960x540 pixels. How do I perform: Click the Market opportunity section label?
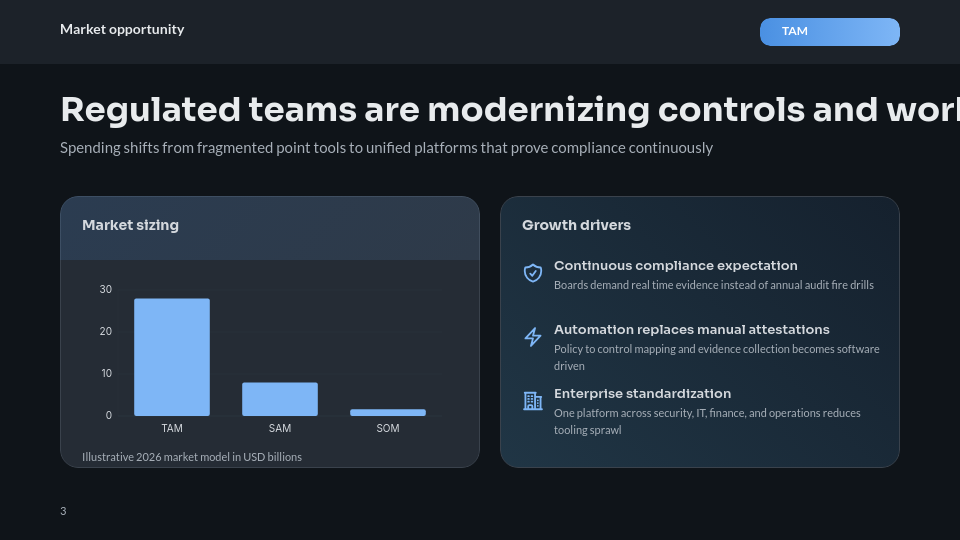(122, 29)
